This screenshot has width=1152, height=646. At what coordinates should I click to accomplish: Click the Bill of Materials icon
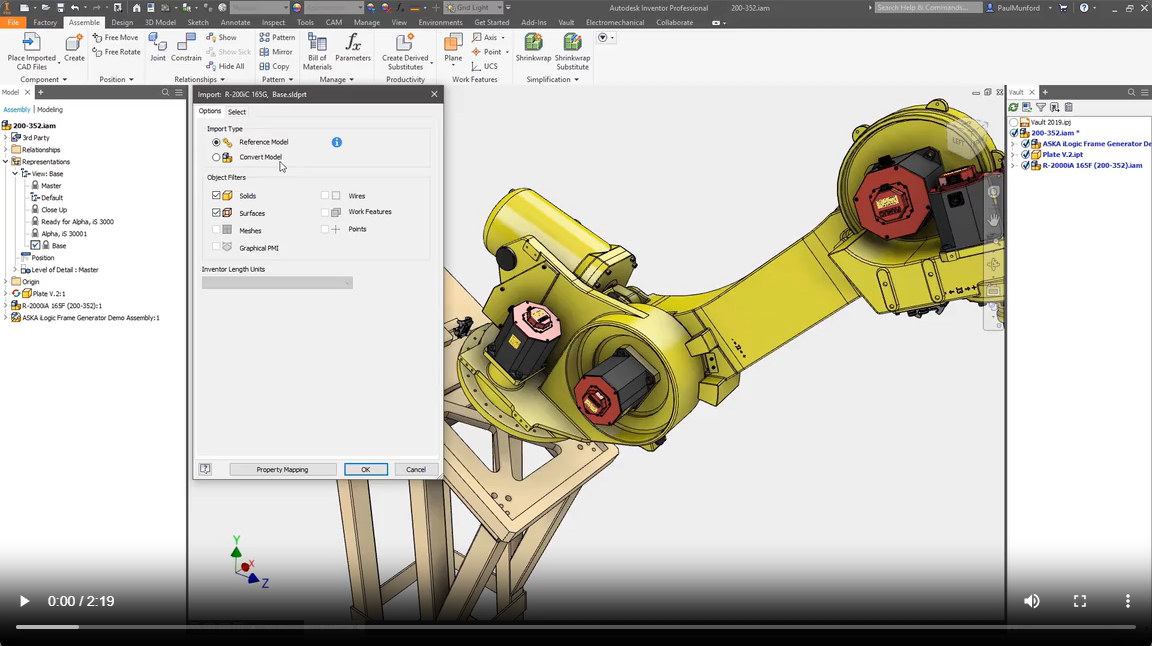tap(317, 43)
